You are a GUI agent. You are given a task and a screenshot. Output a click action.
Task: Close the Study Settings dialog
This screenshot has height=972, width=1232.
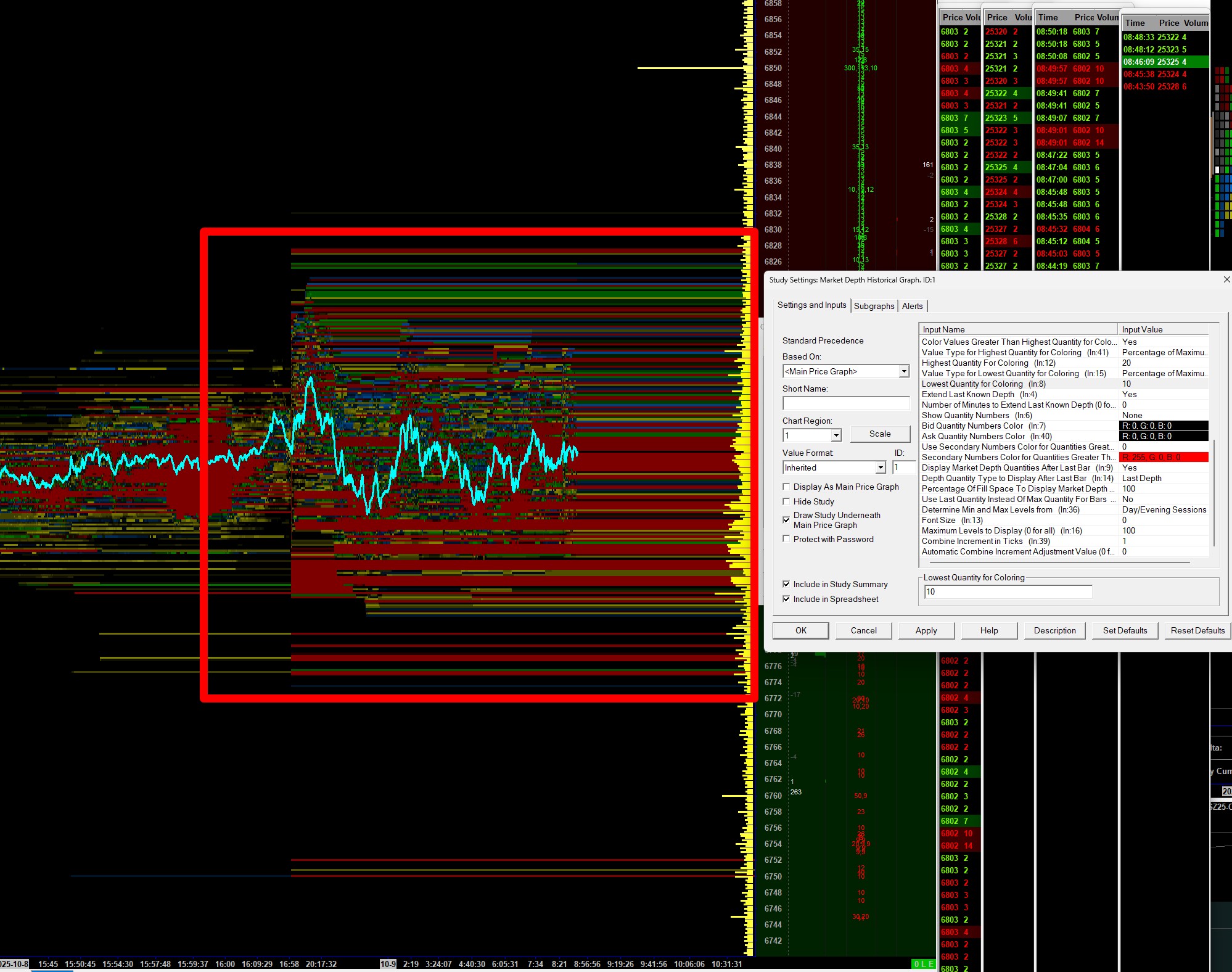click(x=1226, y=280)
